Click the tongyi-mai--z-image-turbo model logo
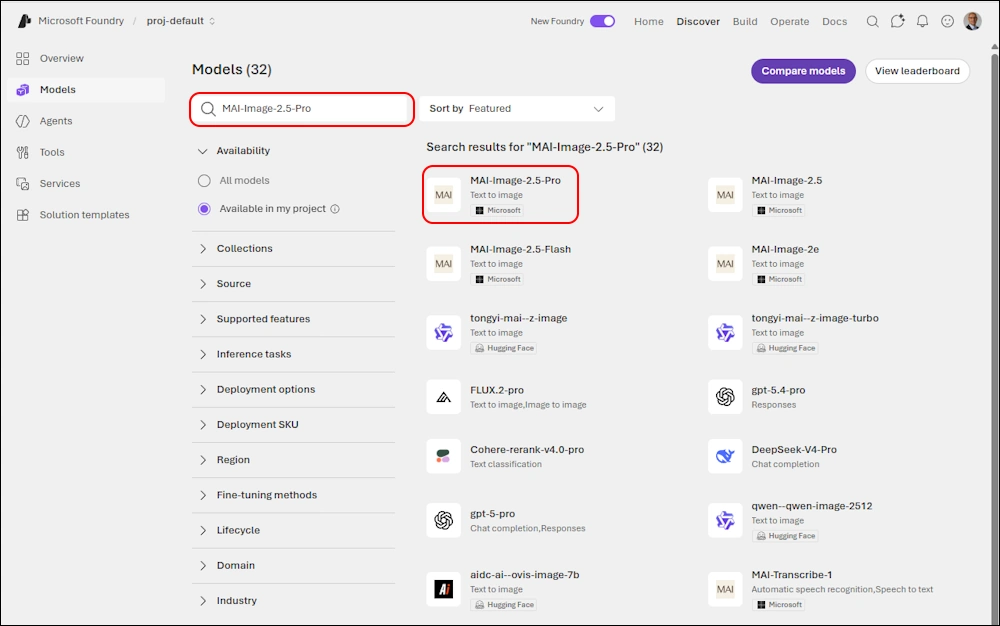 coord(725,333)
